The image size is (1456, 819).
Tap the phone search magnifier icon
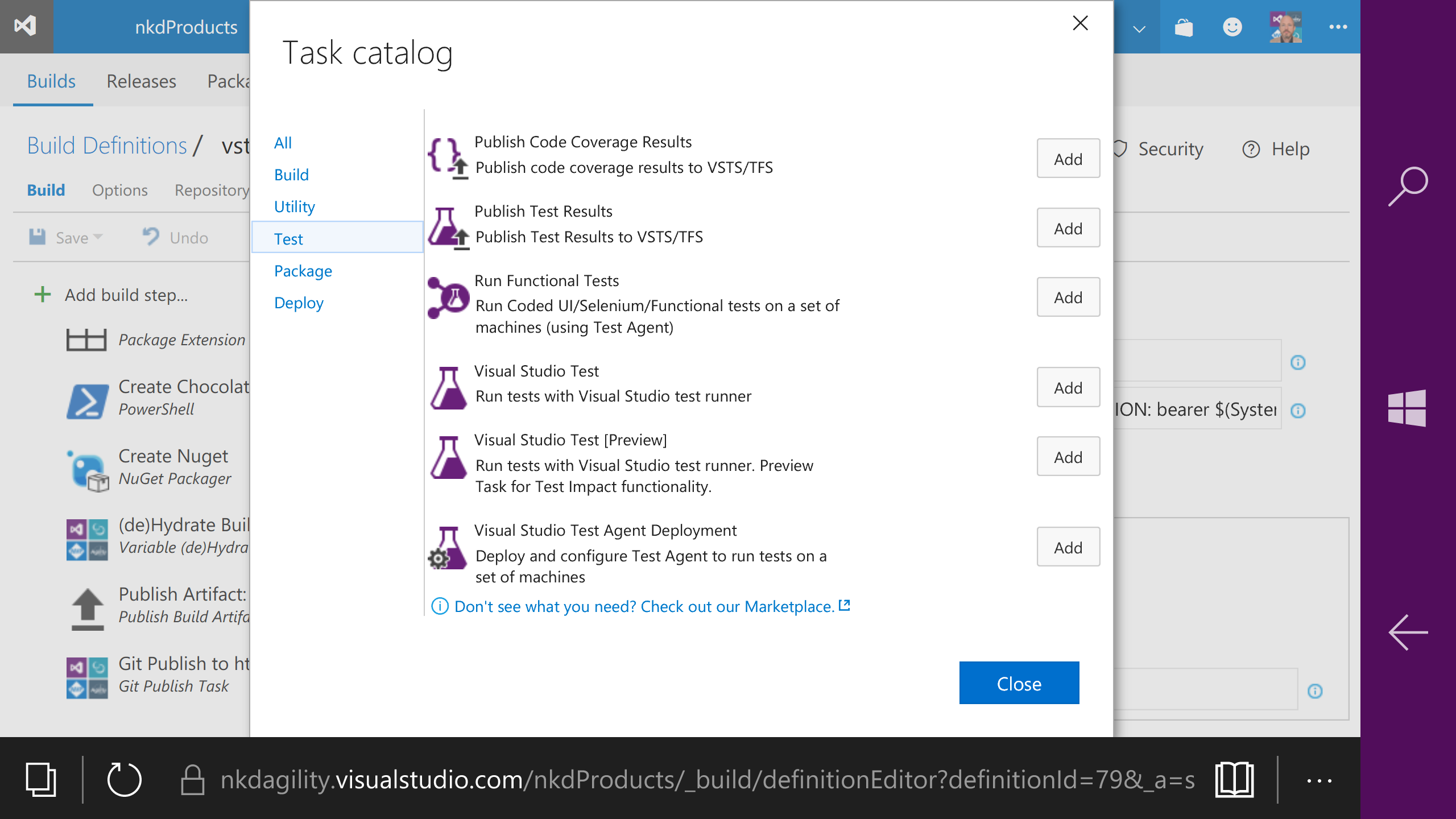[1408, 186]
